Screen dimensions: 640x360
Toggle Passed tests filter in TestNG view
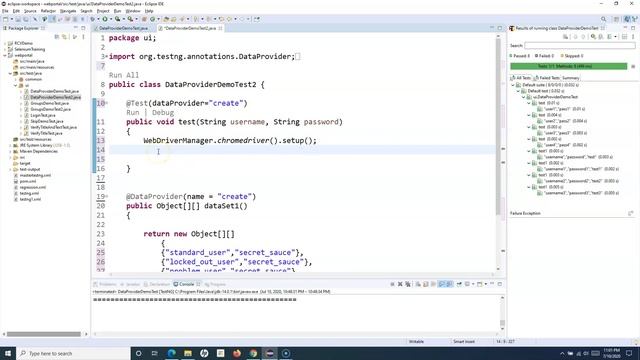tap(520, 56)
